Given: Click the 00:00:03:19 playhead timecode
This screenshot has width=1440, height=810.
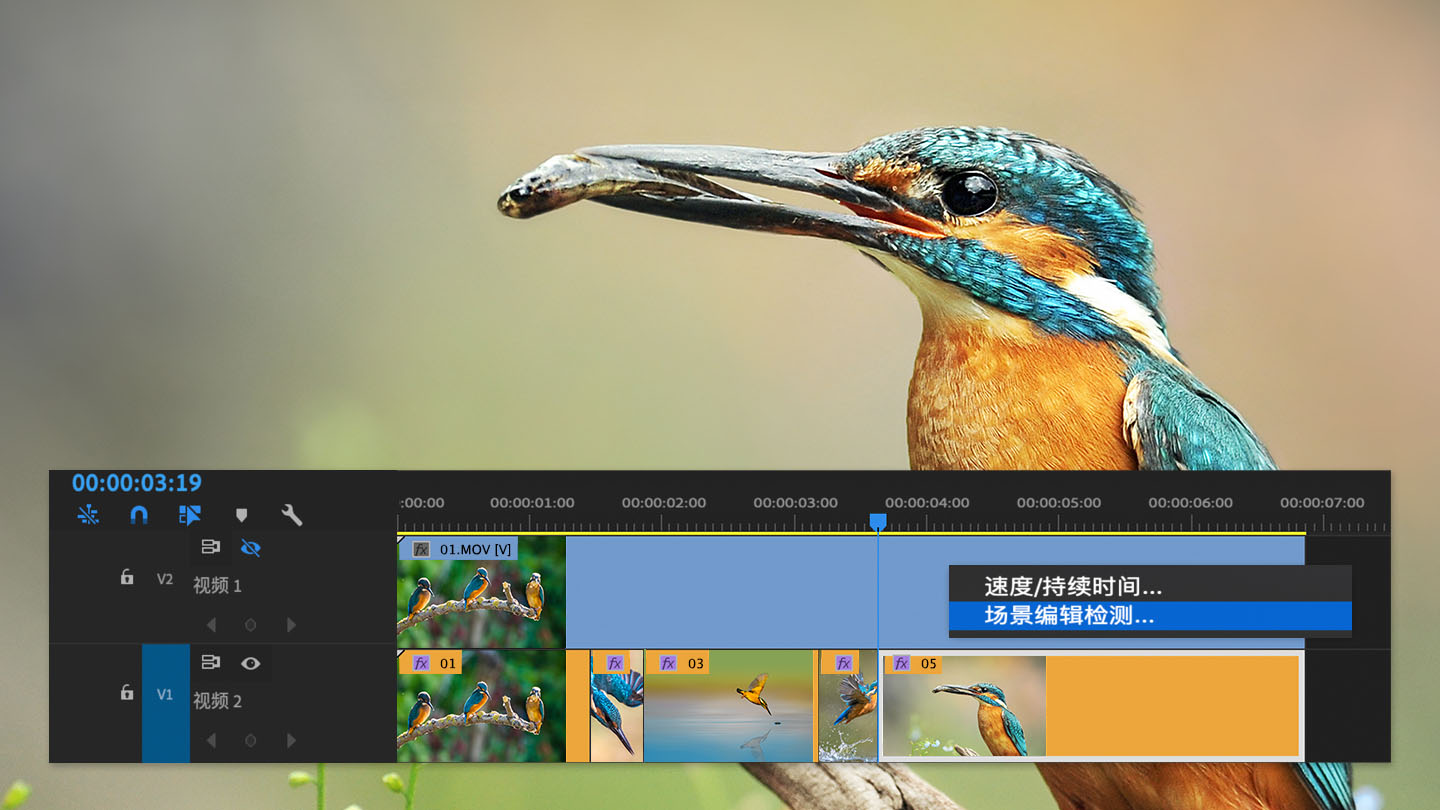Looking at the screenshot, I should [x=137, y=483].
